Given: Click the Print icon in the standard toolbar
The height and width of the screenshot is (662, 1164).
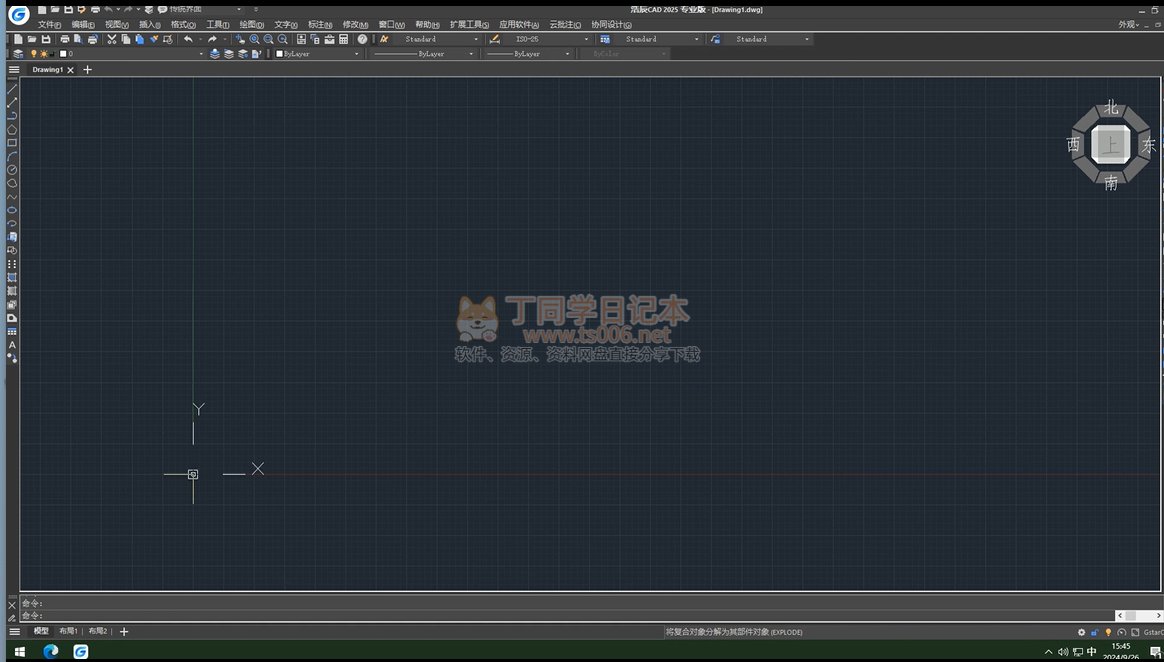Looking at the screenshot, I should click(64, 39).
